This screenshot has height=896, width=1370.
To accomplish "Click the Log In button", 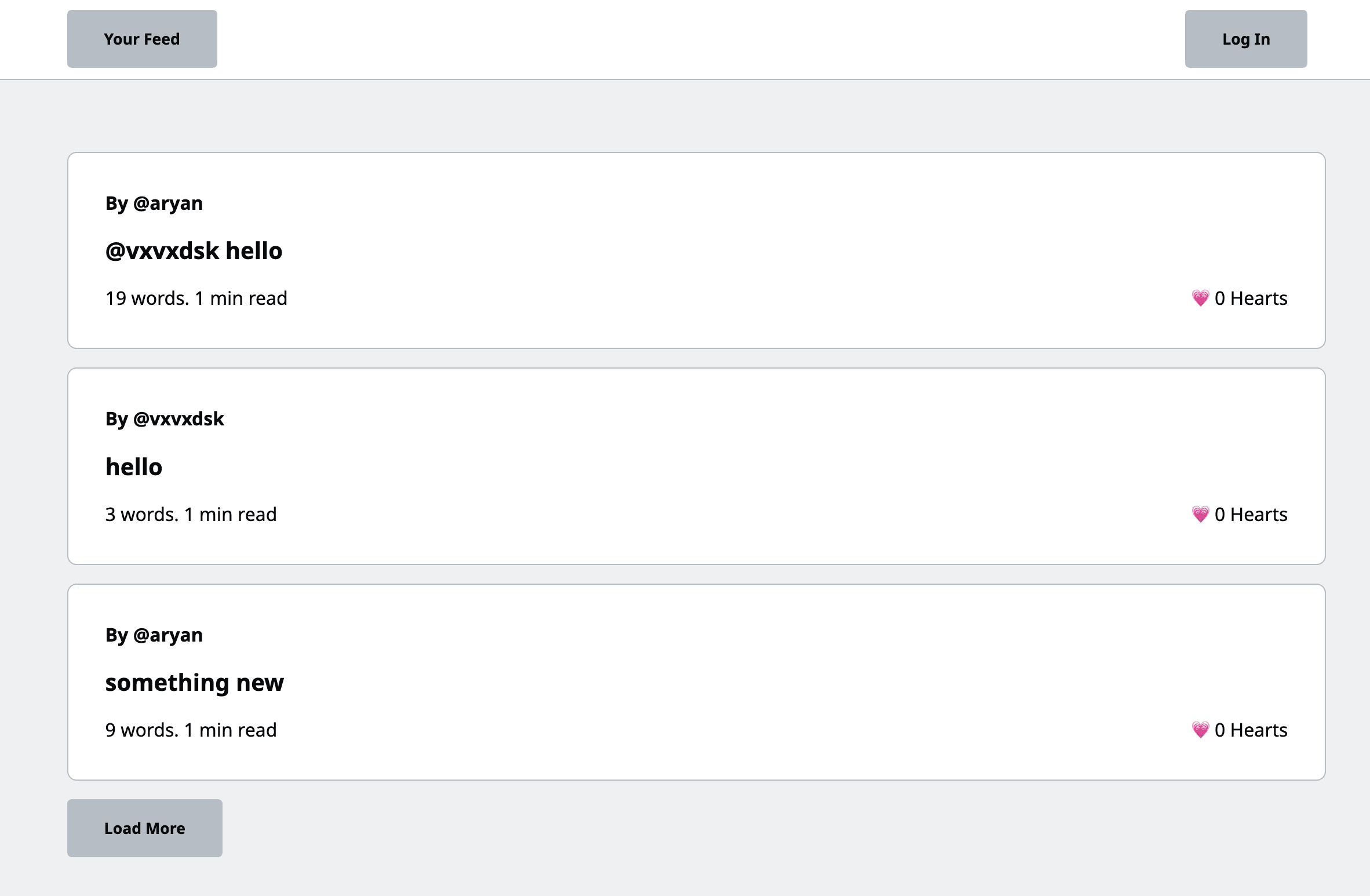I will click(x=1245, y=39).
